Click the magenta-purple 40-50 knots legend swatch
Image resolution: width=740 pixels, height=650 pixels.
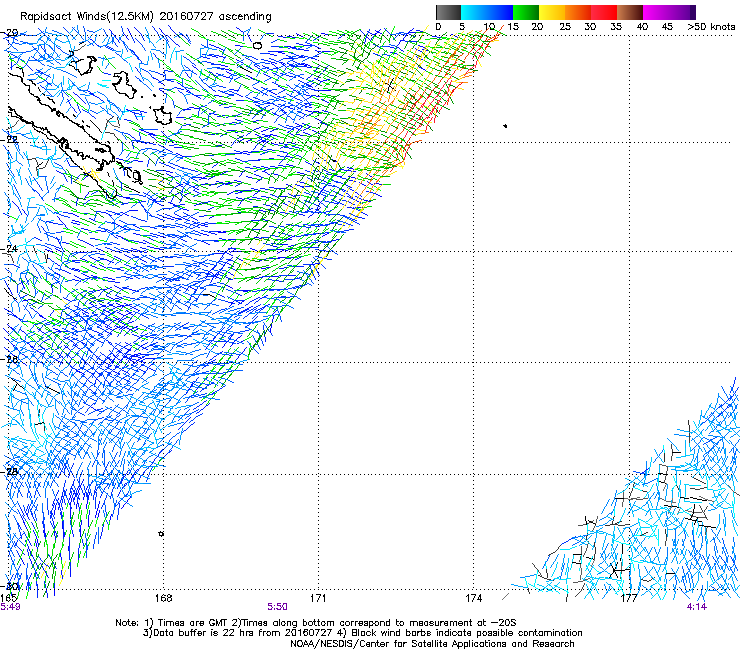click(669, 12)
